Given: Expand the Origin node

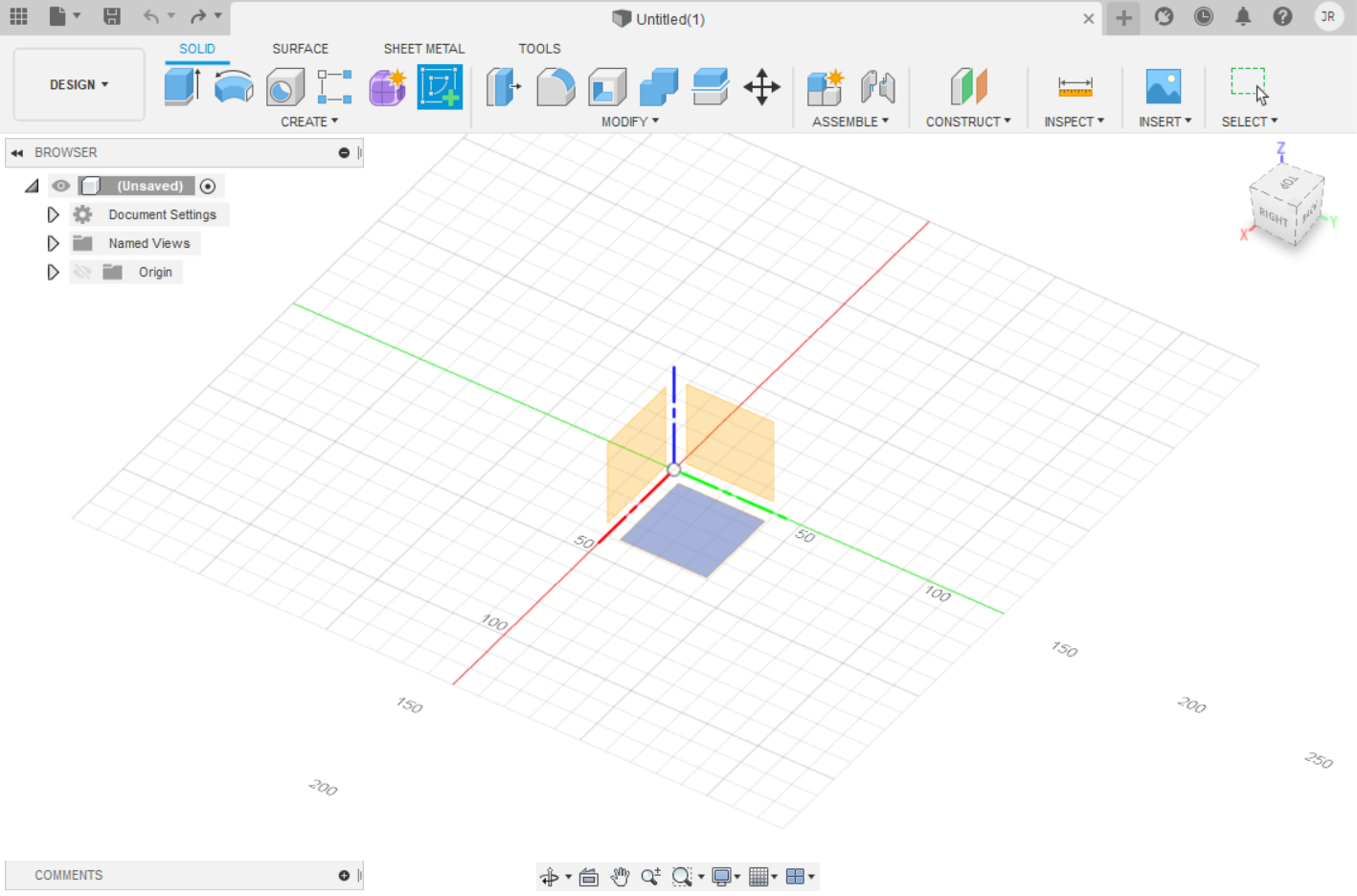Looking at the screenshot, I should pos(53,272).
